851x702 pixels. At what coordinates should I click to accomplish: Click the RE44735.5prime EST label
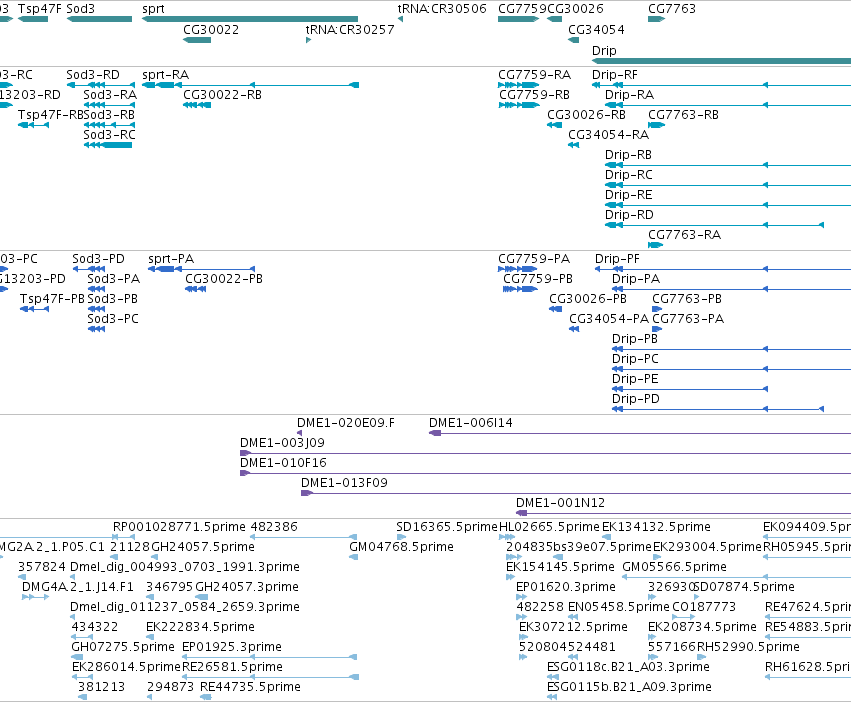click(x=250, y=687)
